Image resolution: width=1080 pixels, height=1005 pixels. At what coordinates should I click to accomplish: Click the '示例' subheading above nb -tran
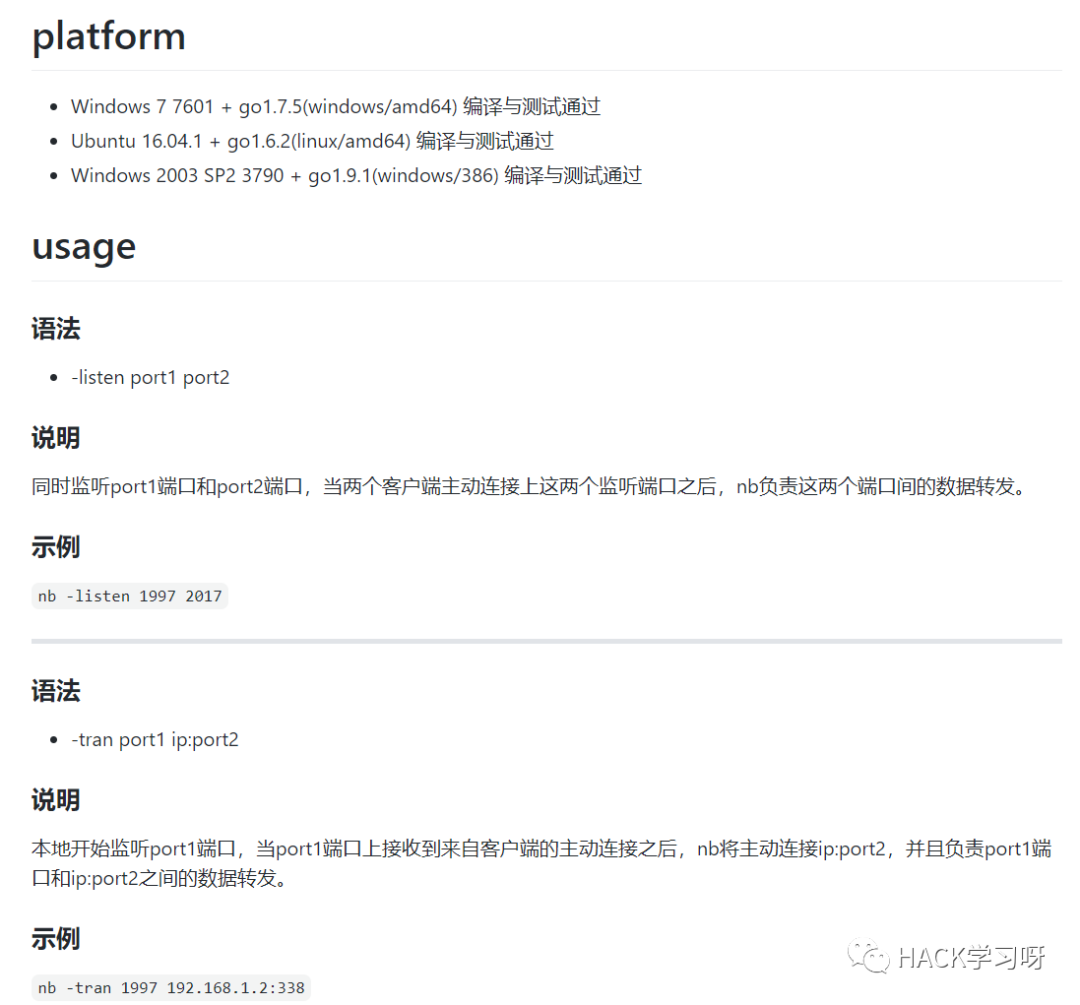(x=56, y=938)
